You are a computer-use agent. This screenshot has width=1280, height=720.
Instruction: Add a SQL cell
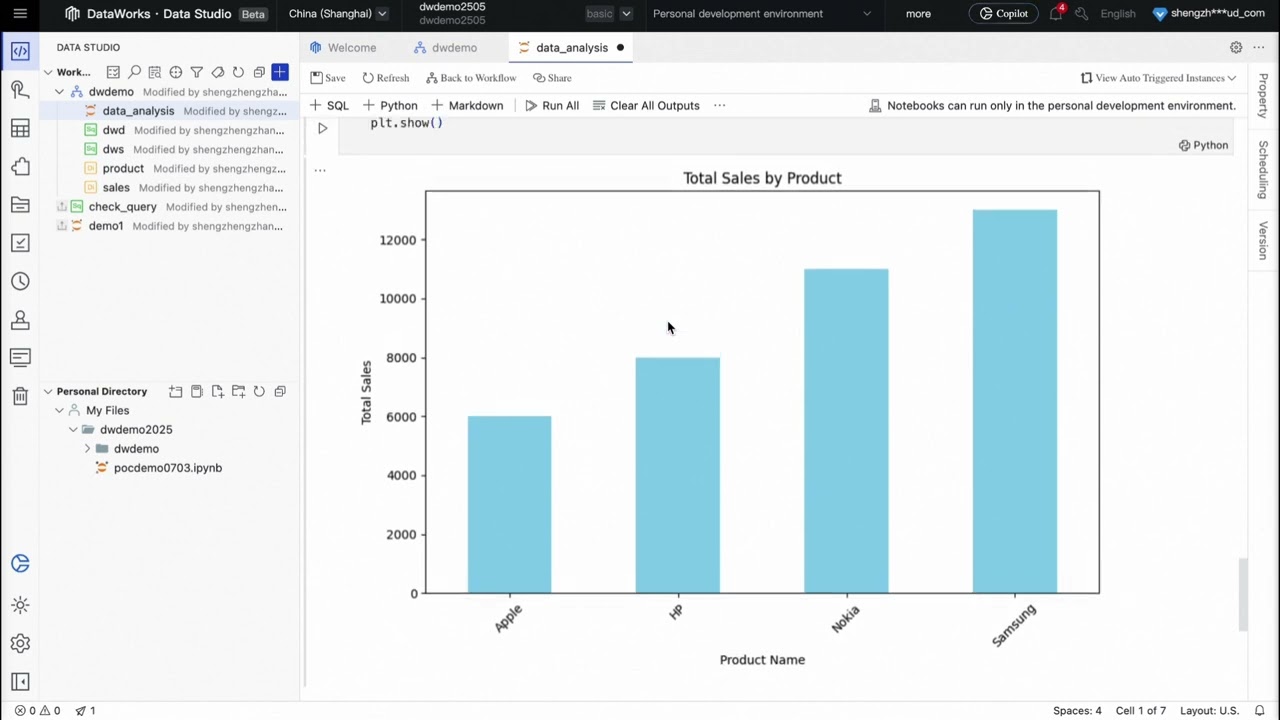[329, 105]
